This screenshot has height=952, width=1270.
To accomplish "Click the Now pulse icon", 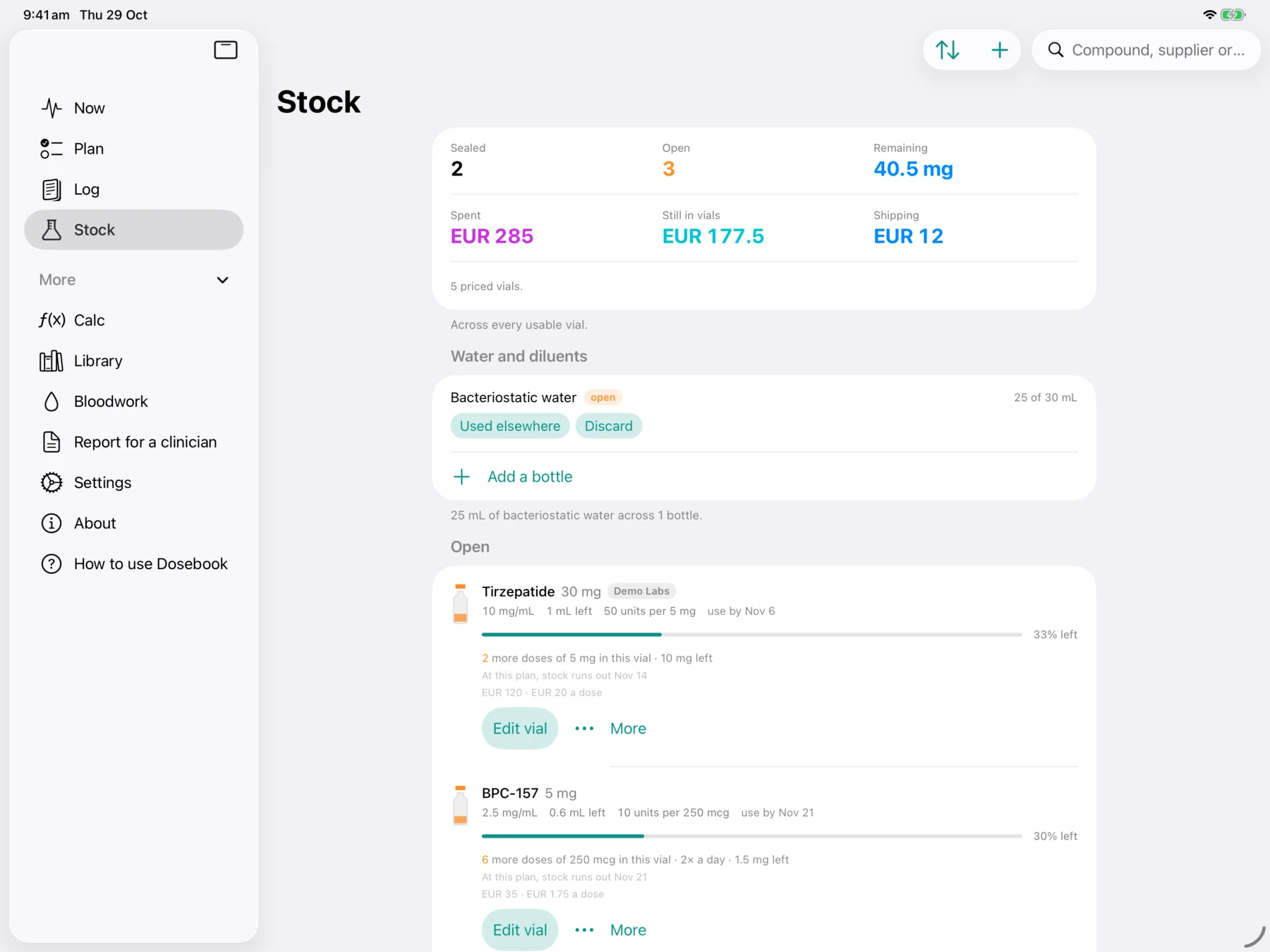I will pyautogui.click(x=52, y=108).
